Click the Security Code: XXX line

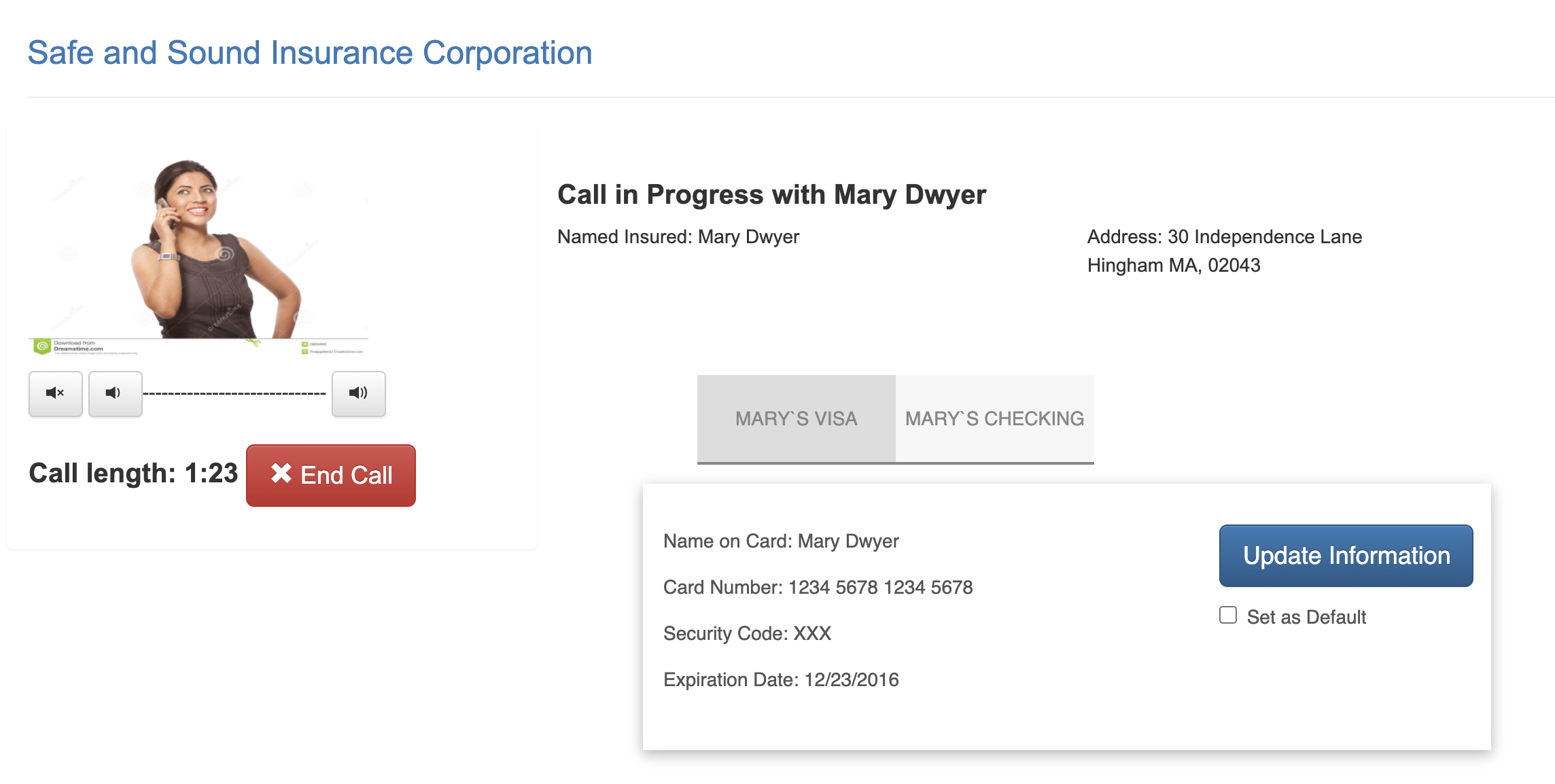(x=748, y=633)
